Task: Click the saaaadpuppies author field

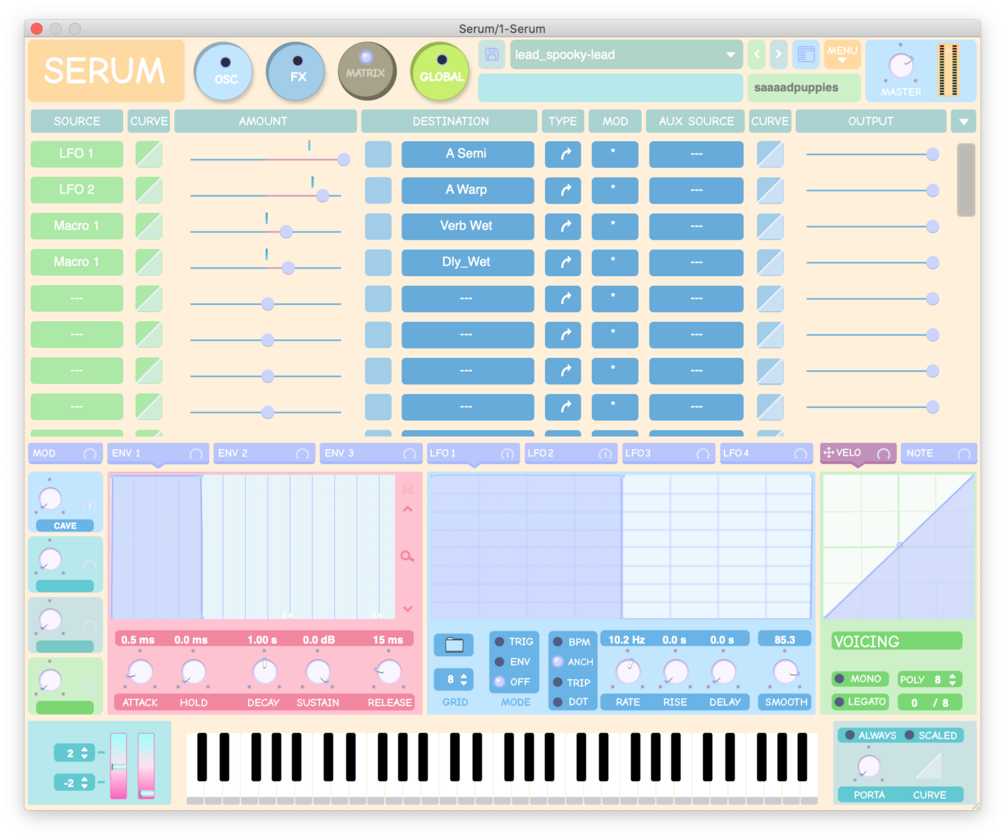Action: click(804, 88)
